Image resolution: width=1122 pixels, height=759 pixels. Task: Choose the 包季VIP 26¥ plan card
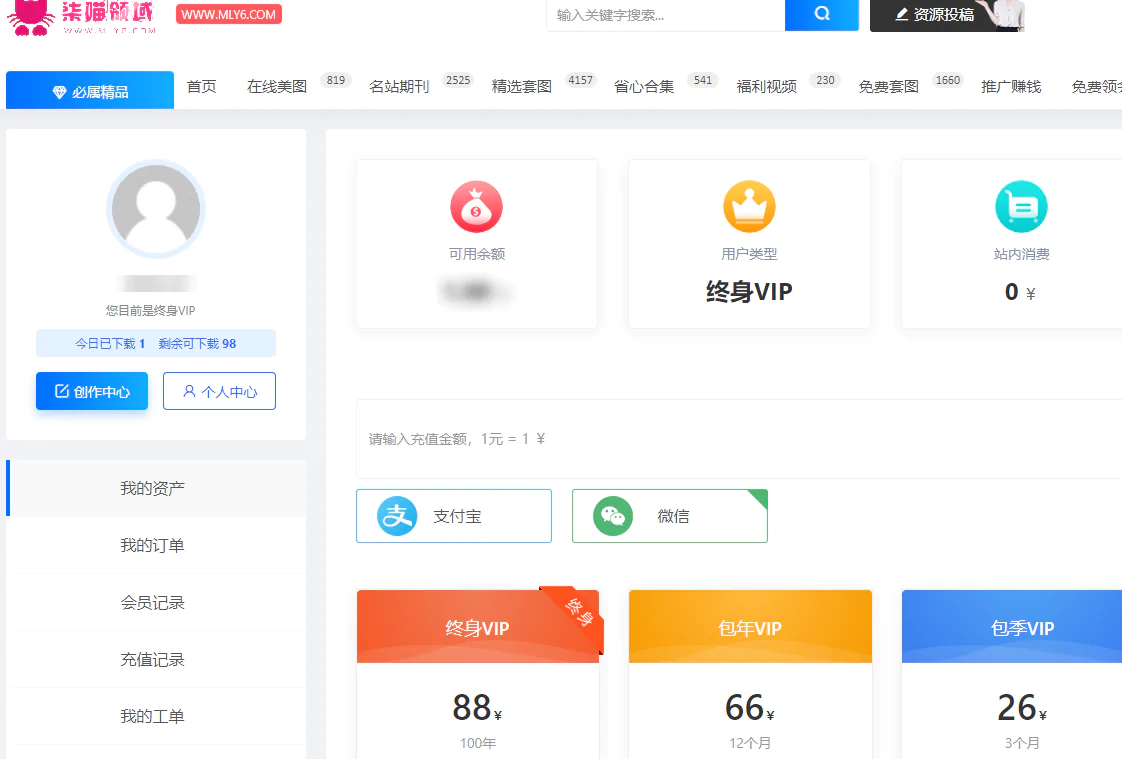[1012, 674]
